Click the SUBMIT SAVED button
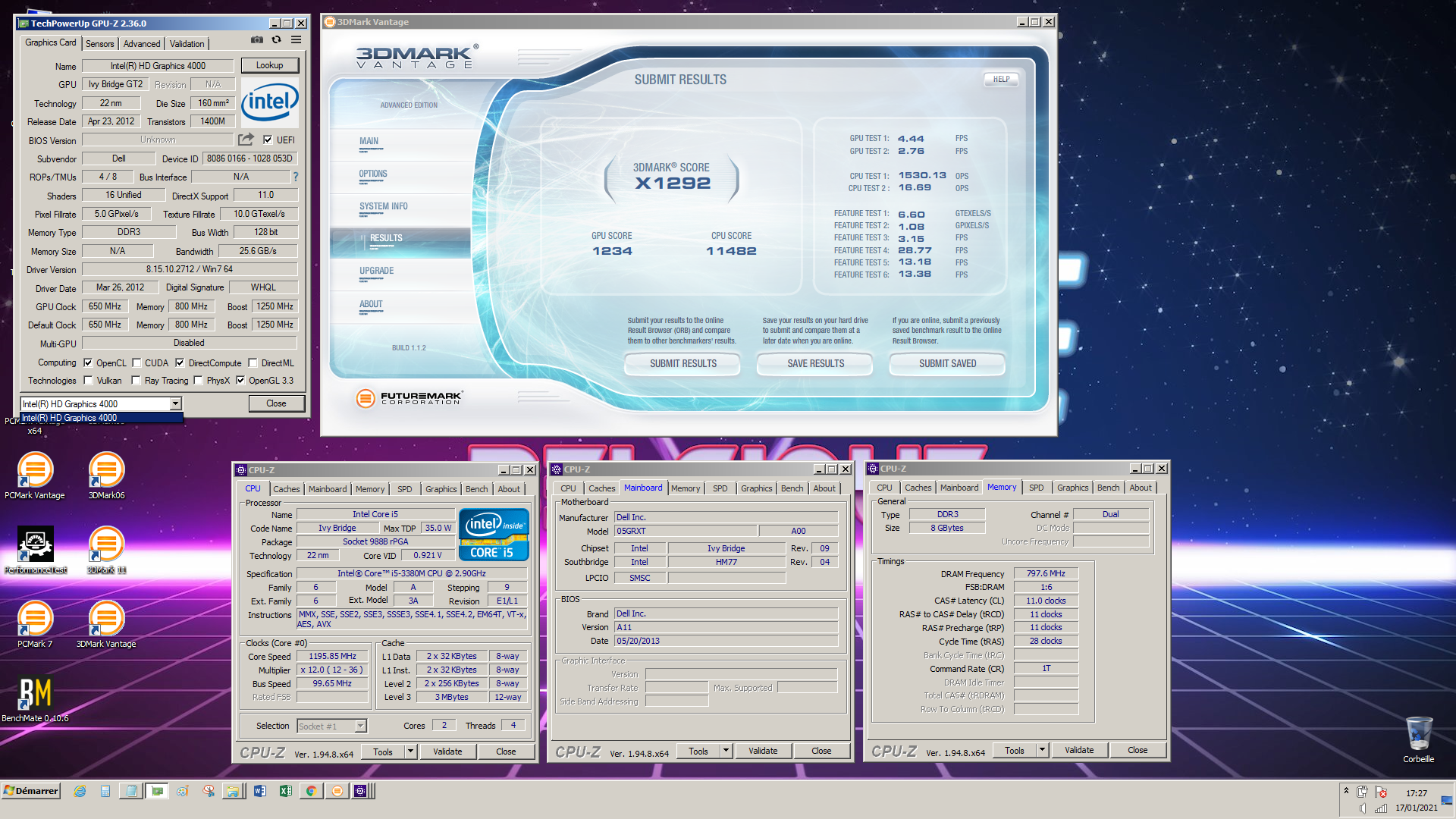 click(x=947, y=364)
